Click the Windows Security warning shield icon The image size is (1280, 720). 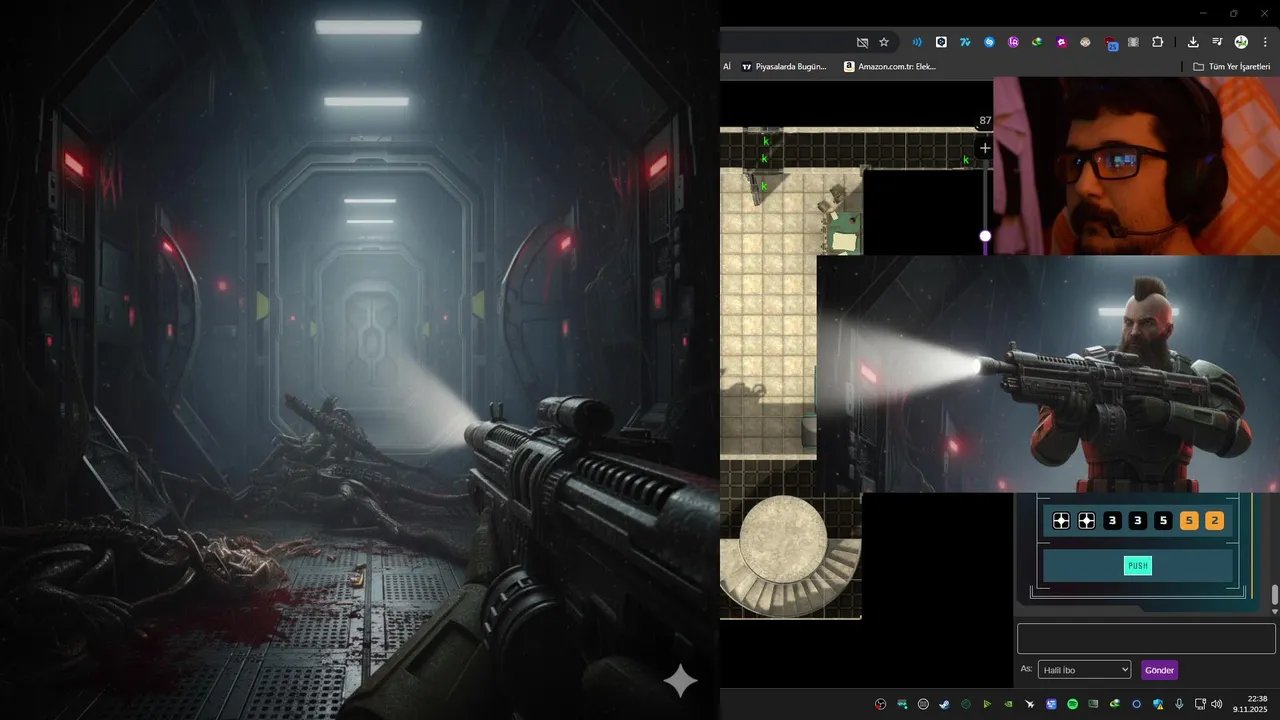click(x=1158, y=704)
